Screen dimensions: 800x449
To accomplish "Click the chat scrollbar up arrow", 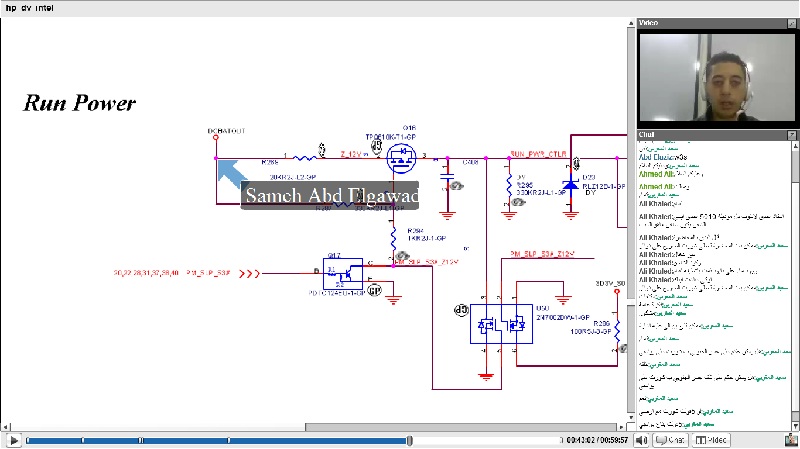I will pyautogui.click(x=795, y=146).
